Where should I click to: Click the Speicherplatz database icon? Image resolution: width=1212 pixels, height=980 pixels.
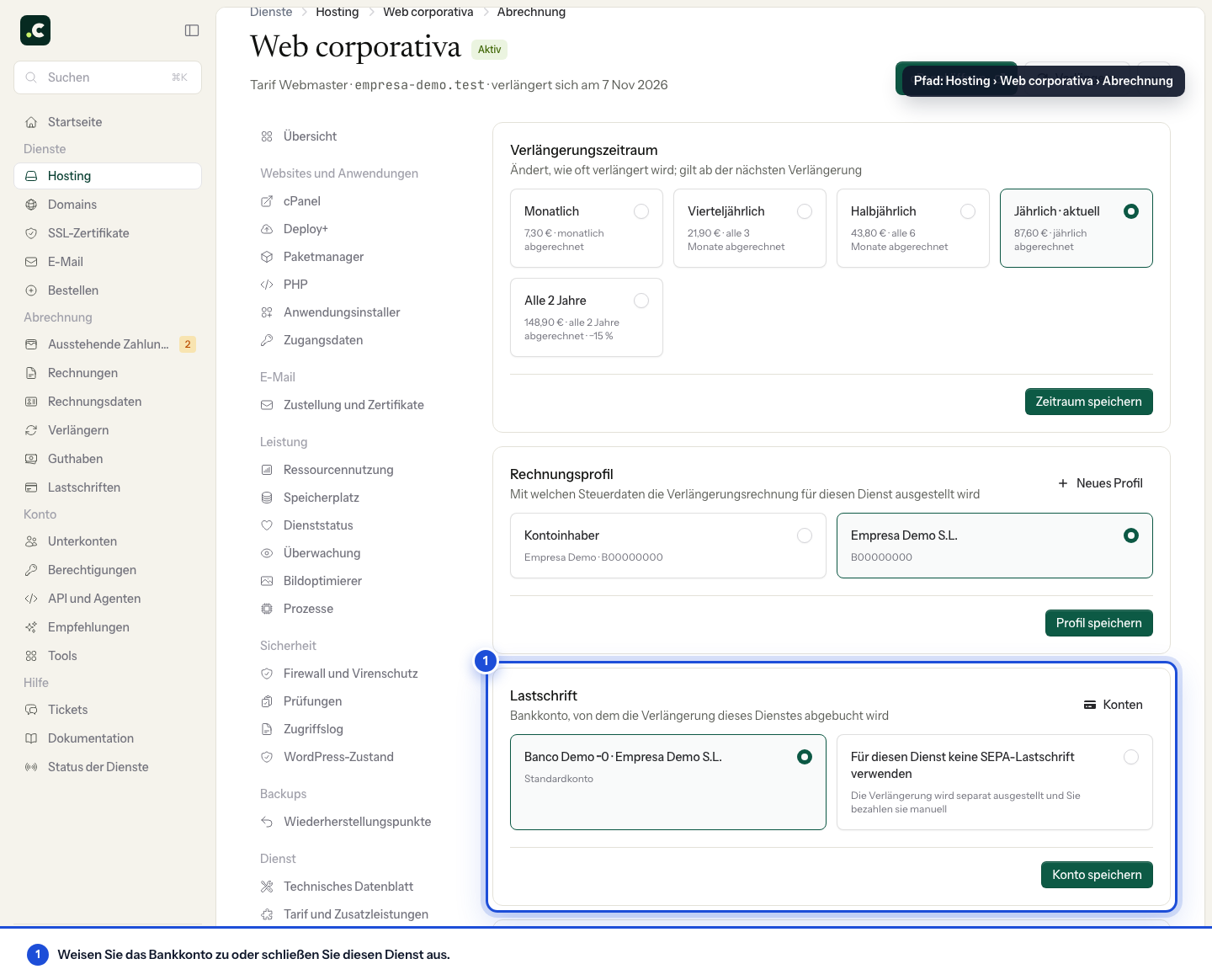(x=267, y=498)
